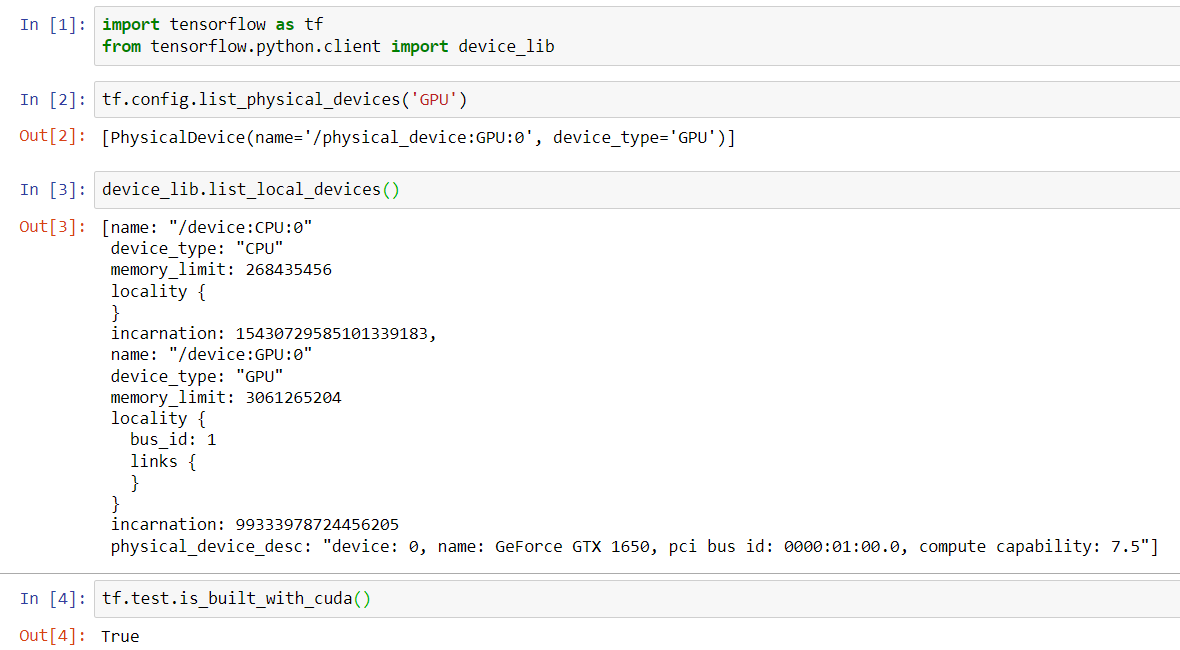The image size is (1180, 650).
Task: Click the bus_id: 1 line in Out[3]
Action: pos(170,439)
